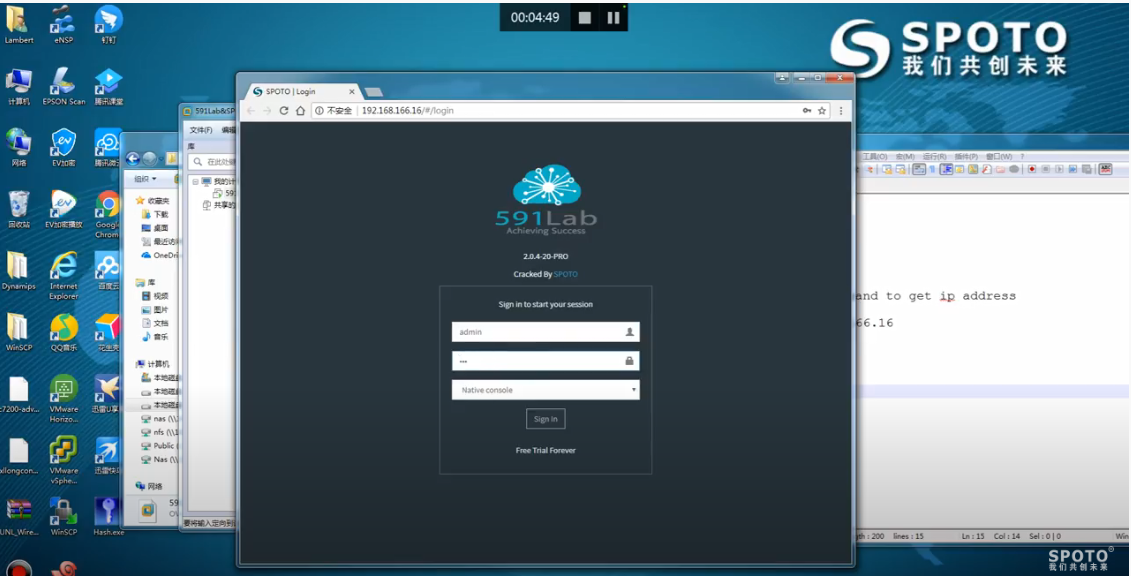View site info for the insecure connection

[334, 110]
